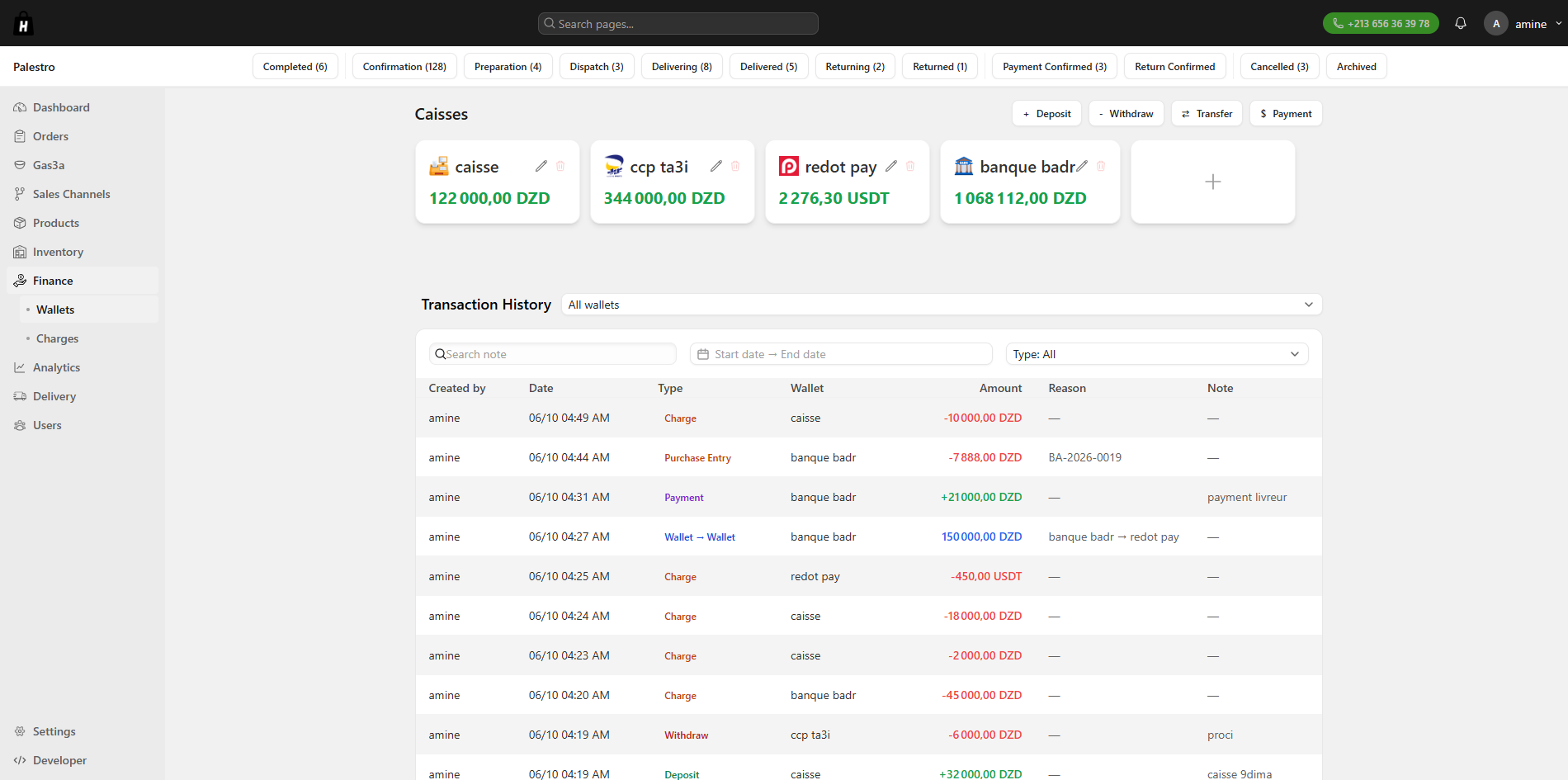Click the Developer code icon in the sidebar
This screenshot has height=780, width=1568.
coord(20,760)
